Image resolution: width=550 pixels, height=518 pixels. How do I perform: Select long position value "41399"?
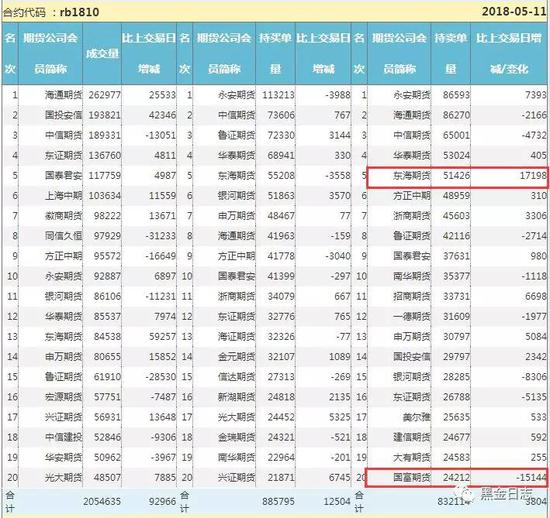point(281,276)
